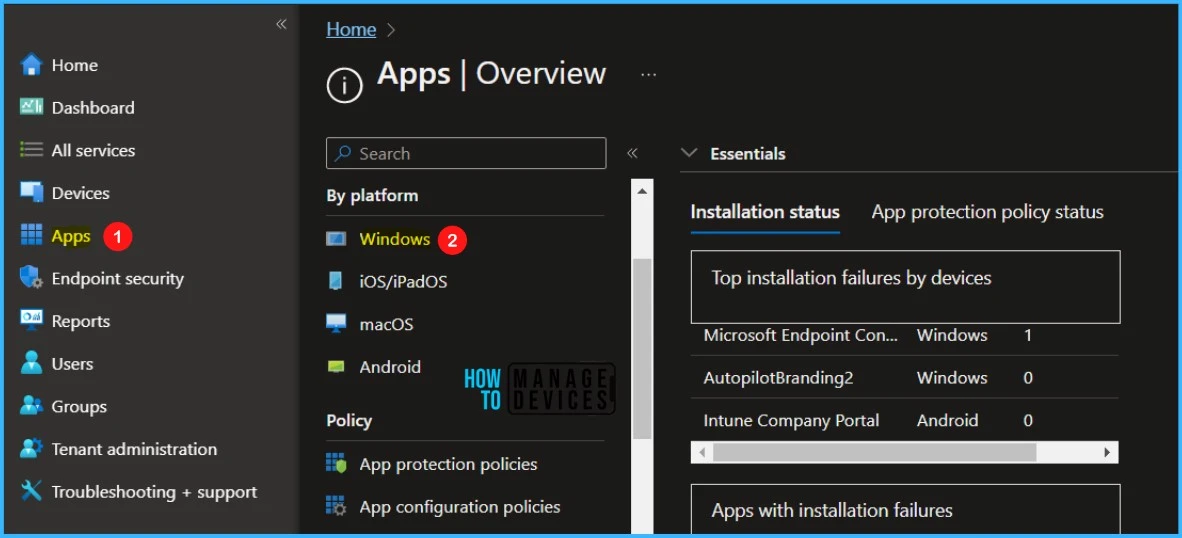Click the Microsoft Endpoint Con... row
Viewport: 1182px width, 538px height.
[905, 335]
